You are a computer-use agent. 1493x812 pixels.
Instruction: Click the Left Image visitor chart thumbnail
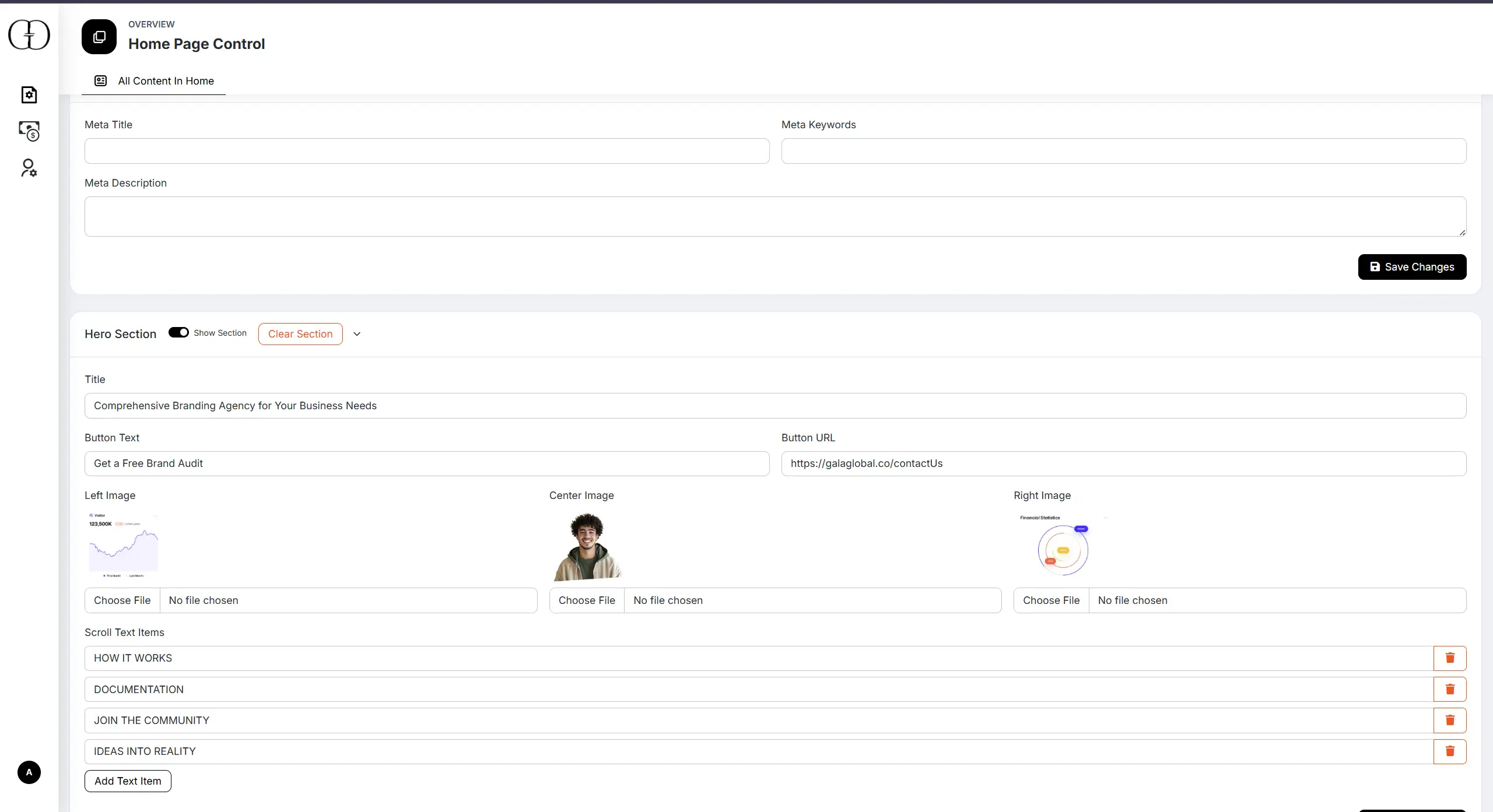point(123,546)
